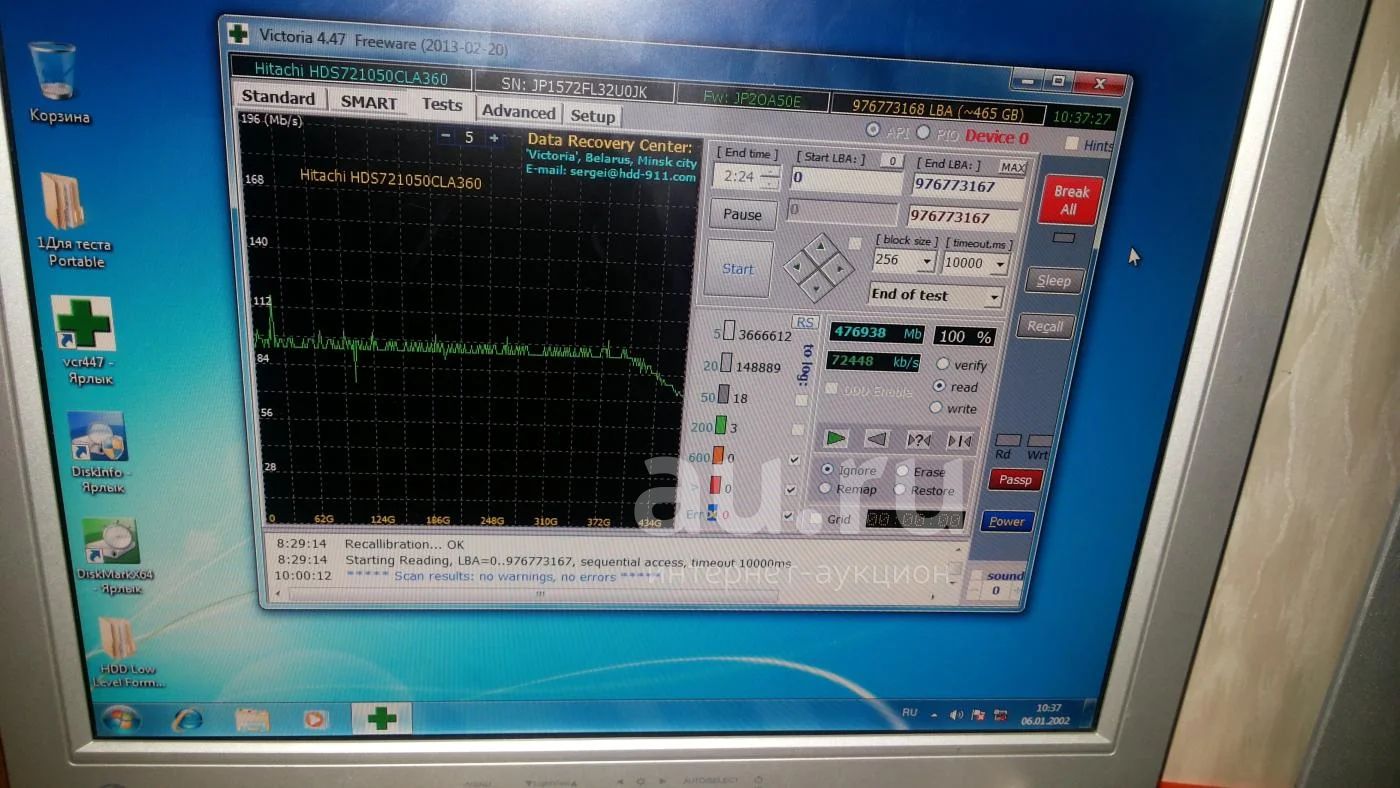Screen dimensions: 1400x788
Task: Click the red Passp button
Action: coord(1015,480)
